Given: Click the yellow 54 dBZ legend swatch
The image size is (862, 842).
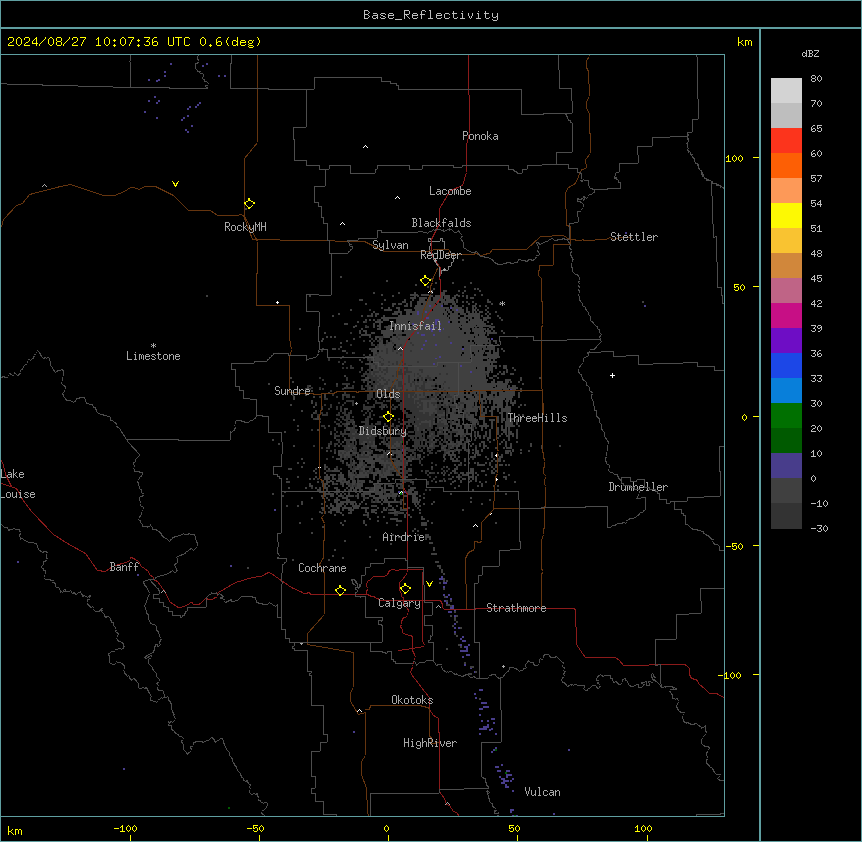Looking at the screenshot, I should coord(786,215).
